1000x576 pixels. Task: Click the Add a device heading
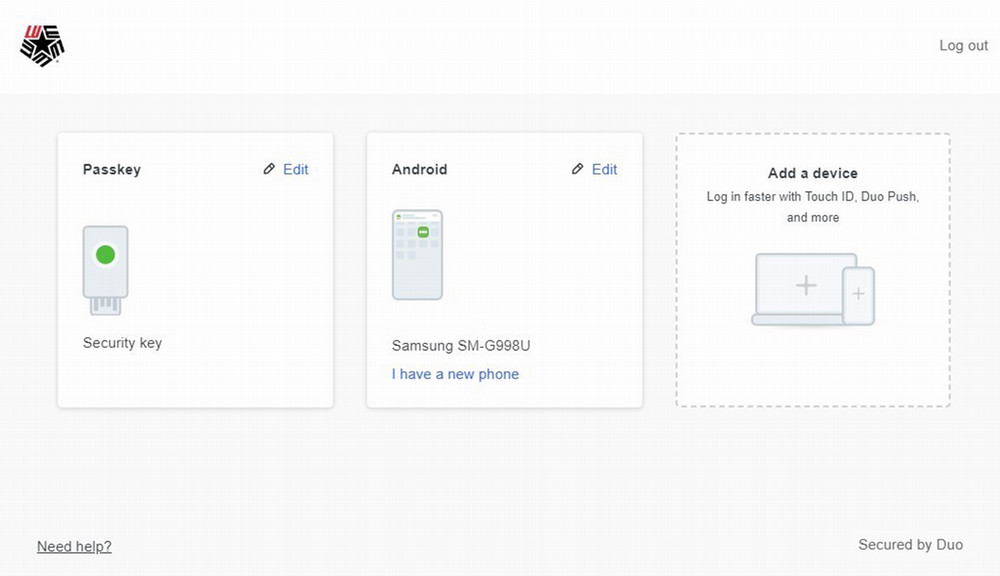[x=812, y=173]
